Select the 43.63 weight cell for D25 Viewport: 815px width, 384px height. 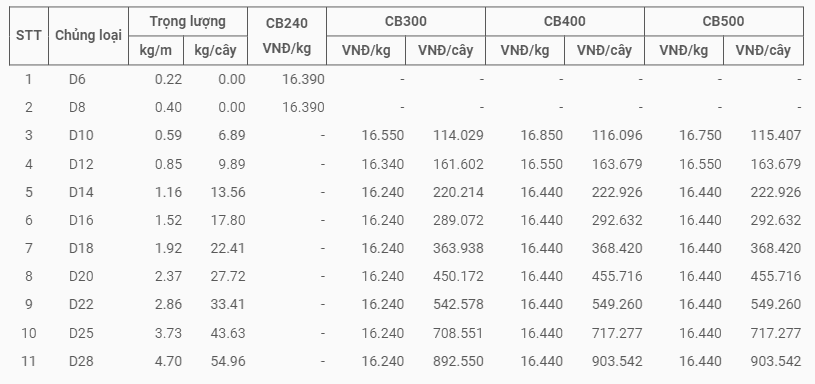[x=228, y=333]
